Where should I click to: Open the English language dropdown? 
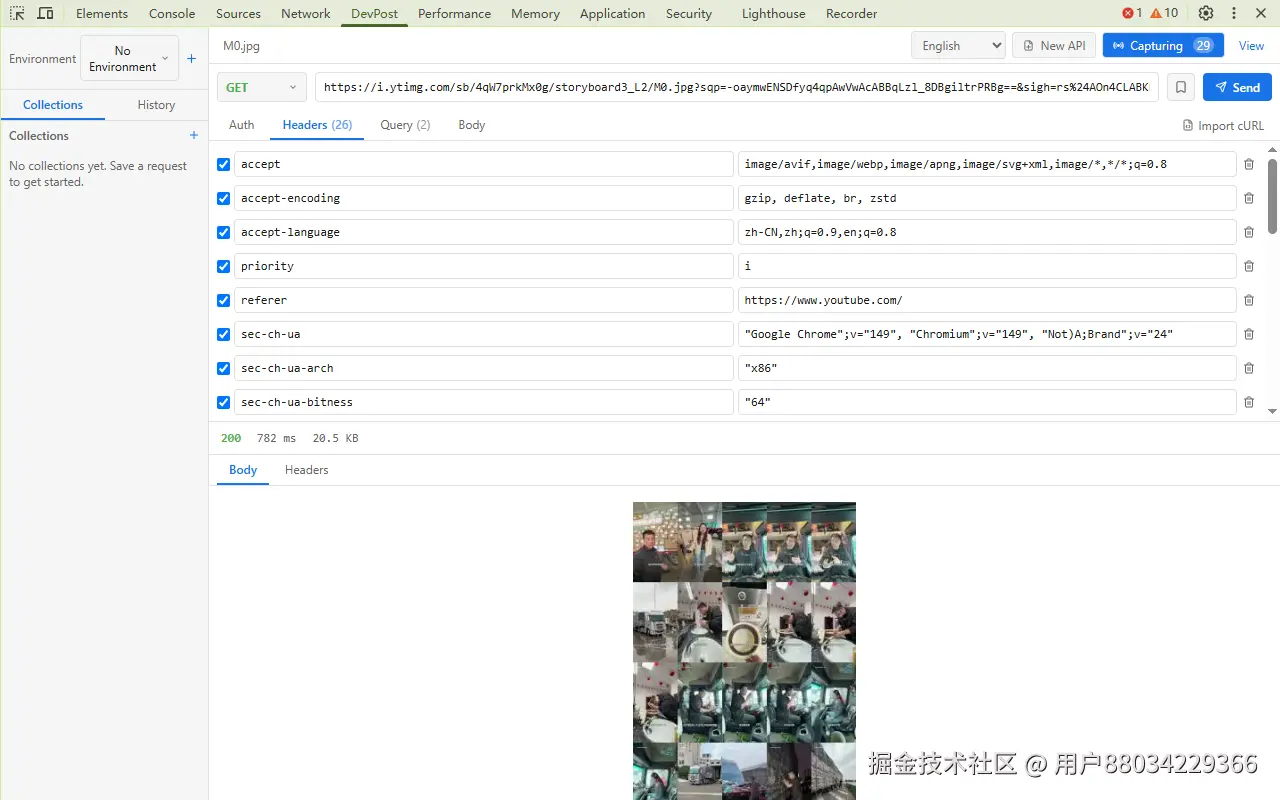(958, 45)
